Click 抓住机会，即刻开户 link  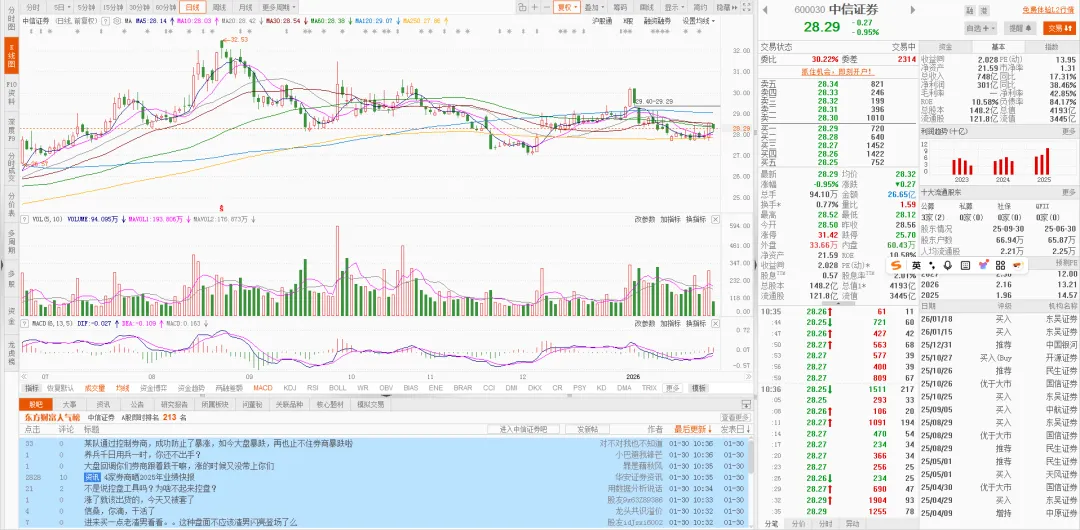837,72
